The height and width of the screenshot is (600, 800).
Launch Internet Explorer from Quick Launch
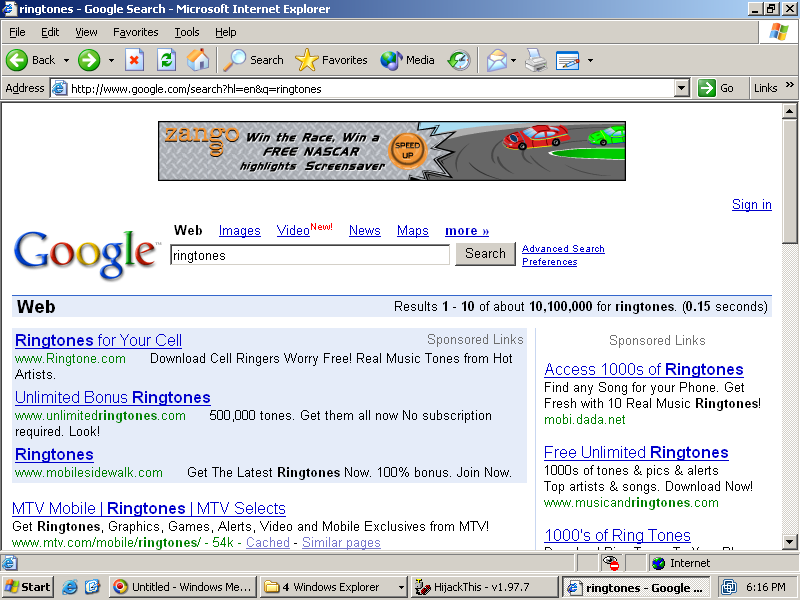pyautogui.click(x=69, y=587)
